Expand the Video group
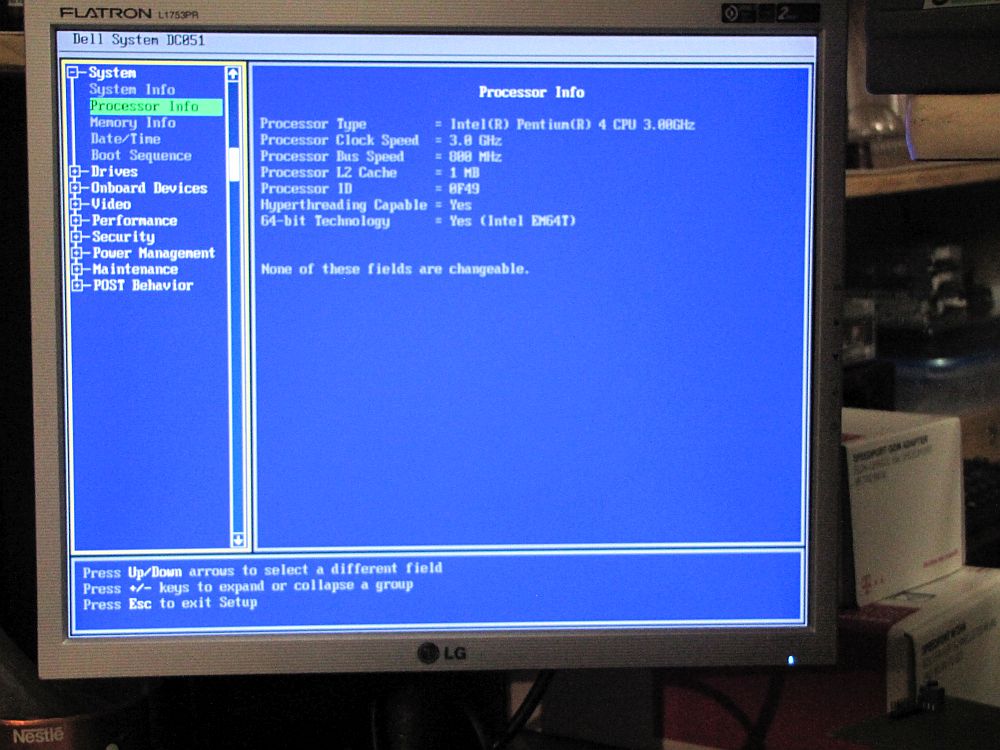This screenshot has height=750, width=1000. click(75, 204)
